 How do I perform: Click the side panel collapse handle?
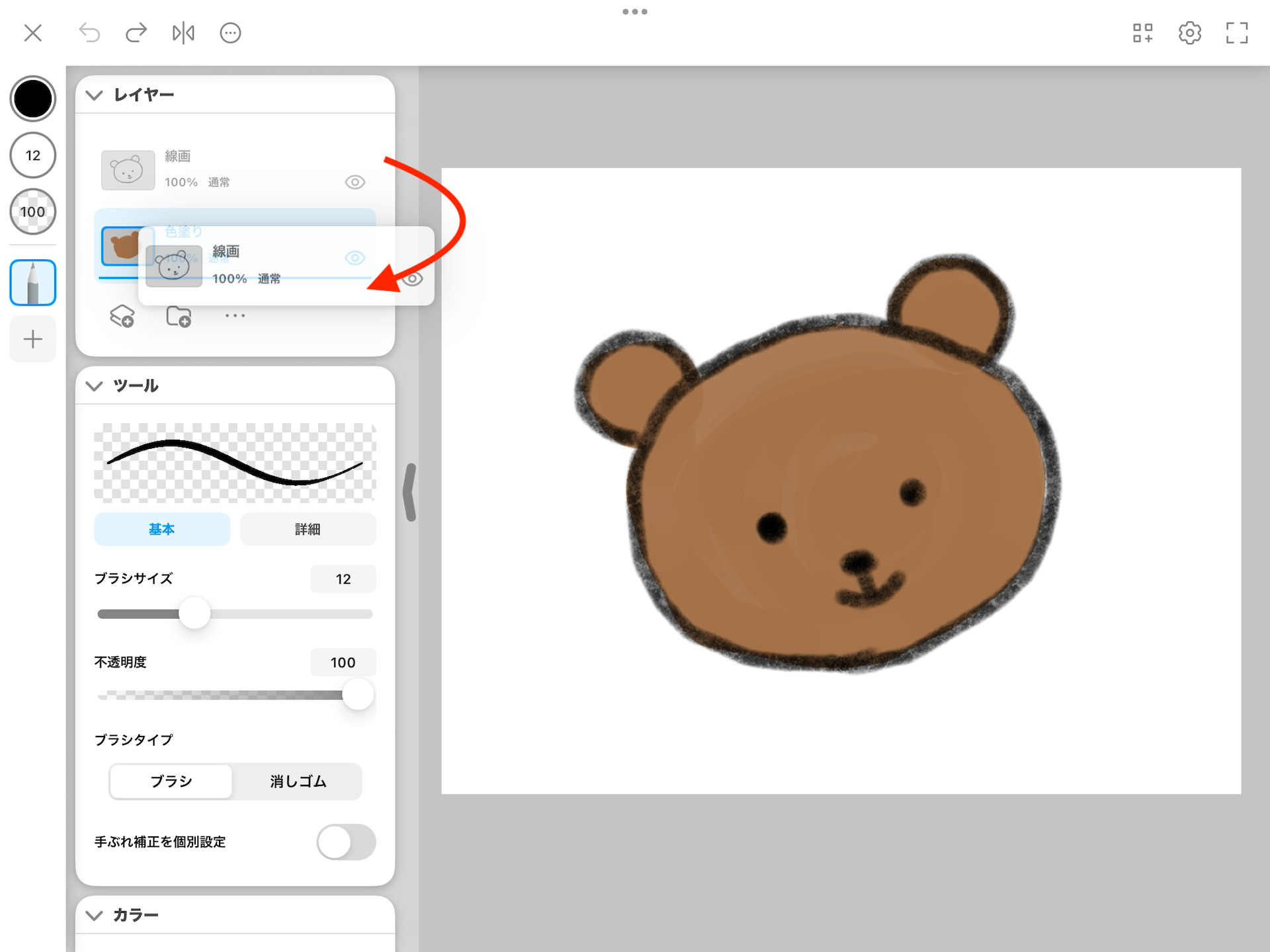(x=410, y=493)
